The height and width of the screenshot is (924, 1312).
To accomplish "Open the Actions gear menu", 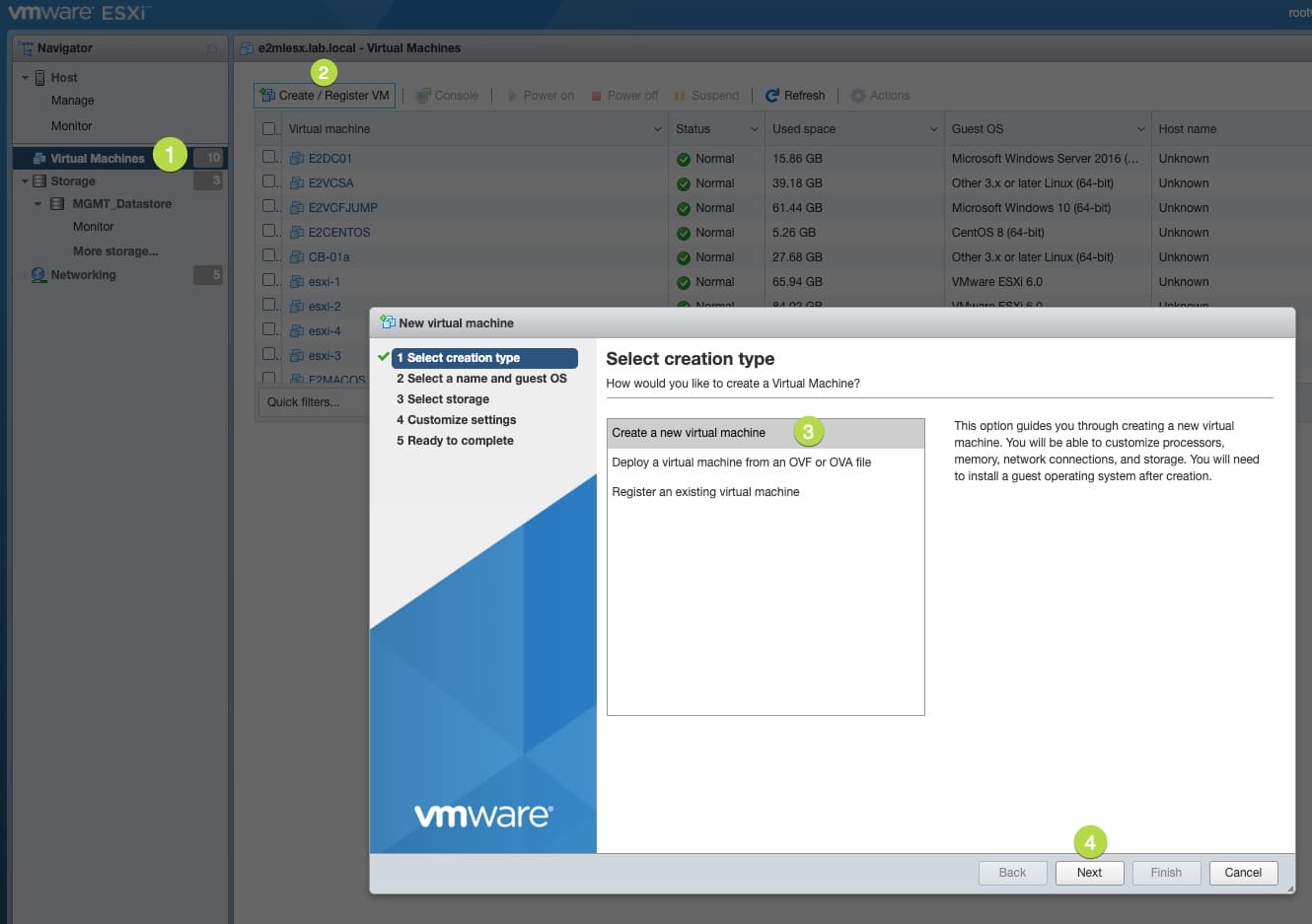I will (880, 96).
